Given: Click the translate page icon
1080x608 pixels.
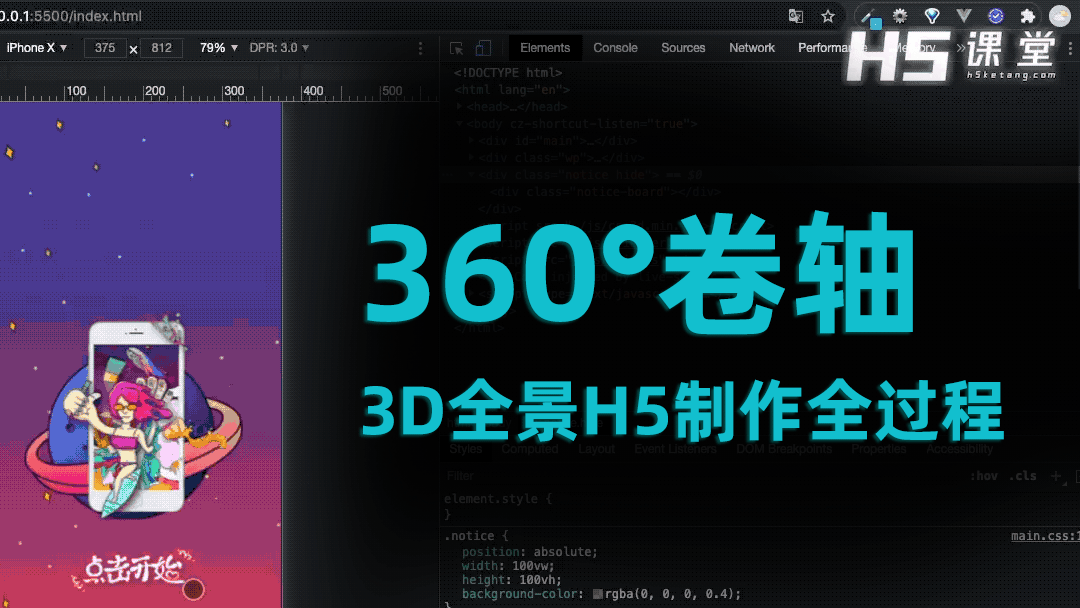Looking at the screenshot, I should (796, 16).
